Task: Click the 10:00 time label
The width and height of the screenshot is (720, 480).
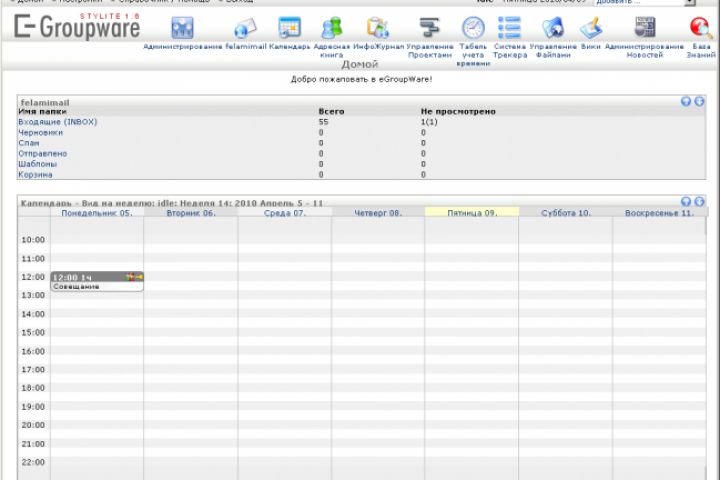Action: (x=33, y=240)
